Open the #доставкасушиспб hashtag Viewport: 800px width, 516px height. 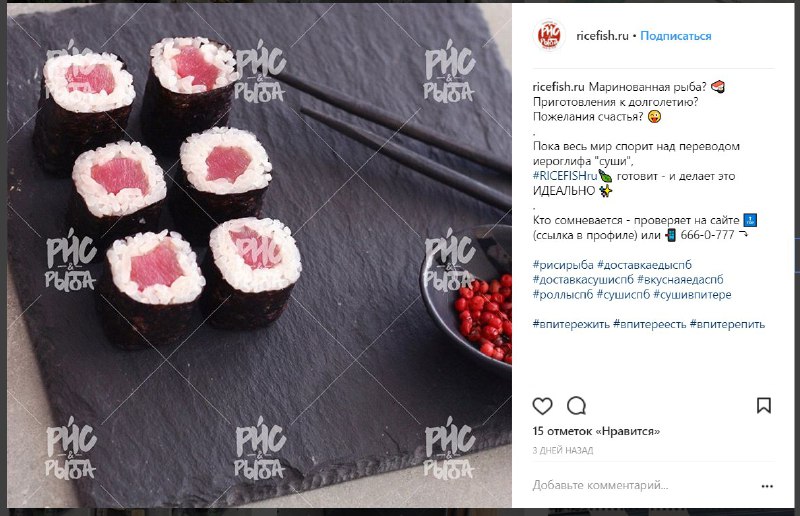coord(583,280)
